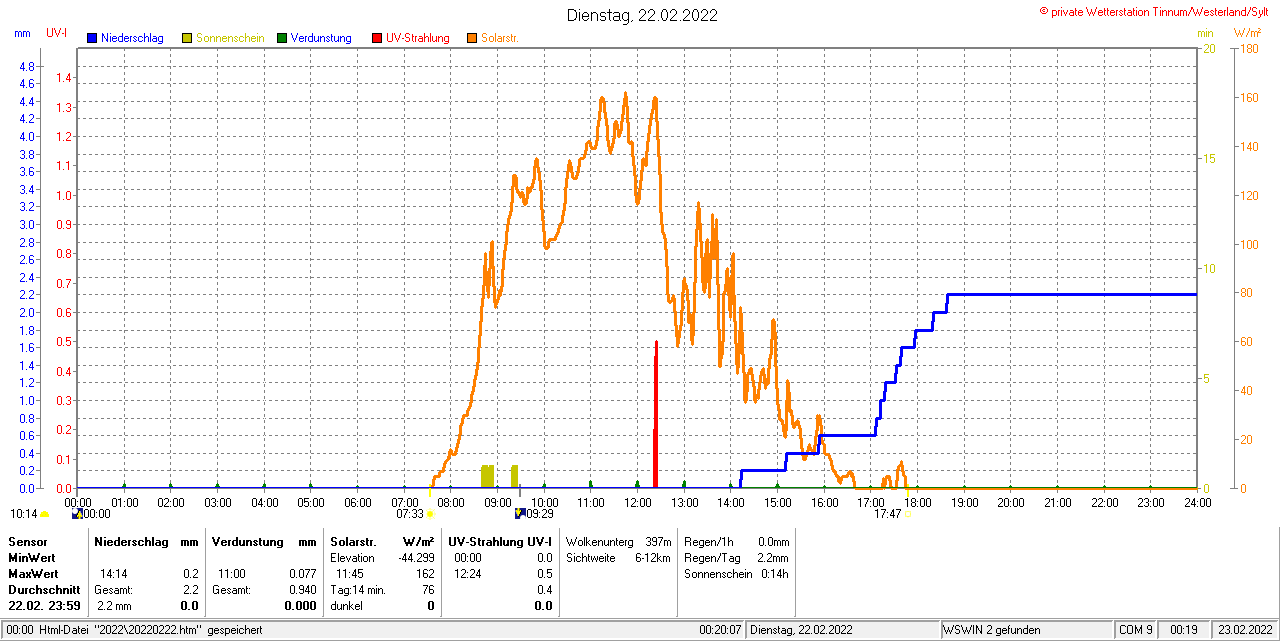Click the UV-I axis unit label
Viewport: 1280px width, 641px height.
pos(57,33)
